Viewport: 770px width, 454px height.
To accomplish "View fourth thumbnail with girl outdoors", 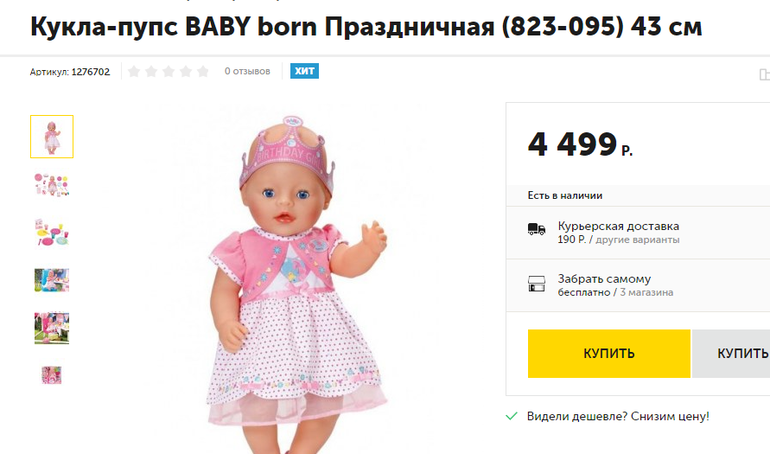I will click(52, 280).
